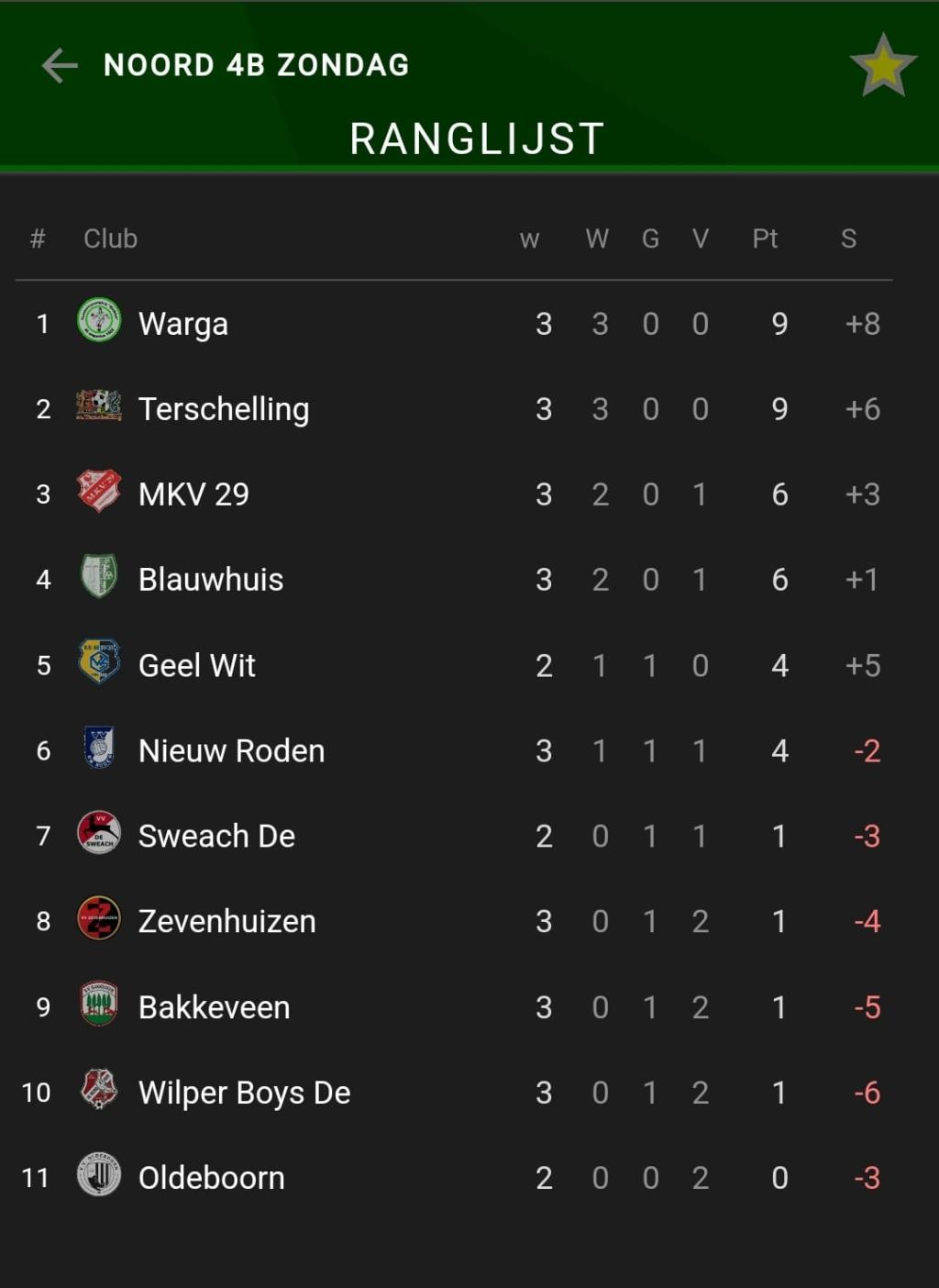Image resolution: width=939 pixels, height=1288 pixels.
Task: Tap the NOORD 4B ZONDAG title
Action: point(257,66)
